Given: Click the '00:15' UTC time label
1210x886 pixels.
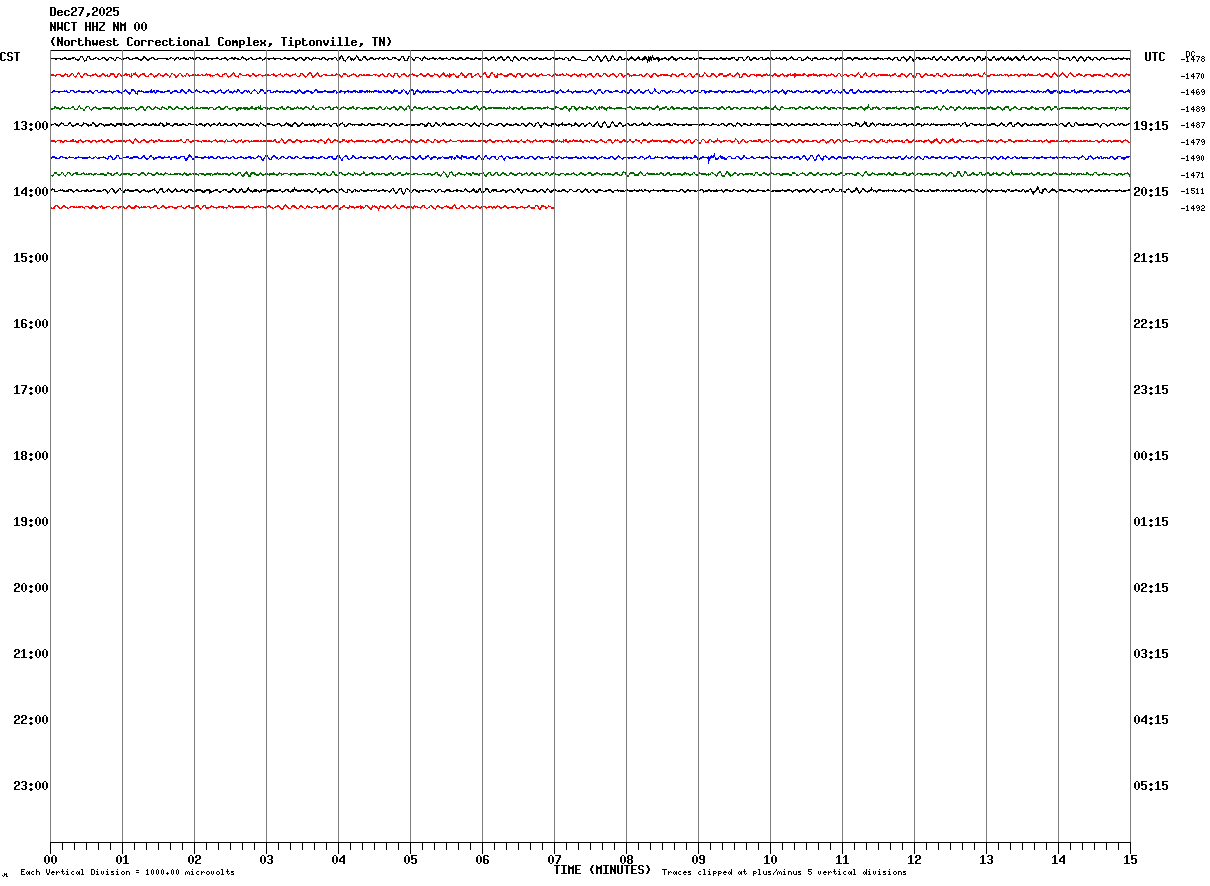Looking at the screenshot, I should pyautogui.click(x=1151, y=456).
